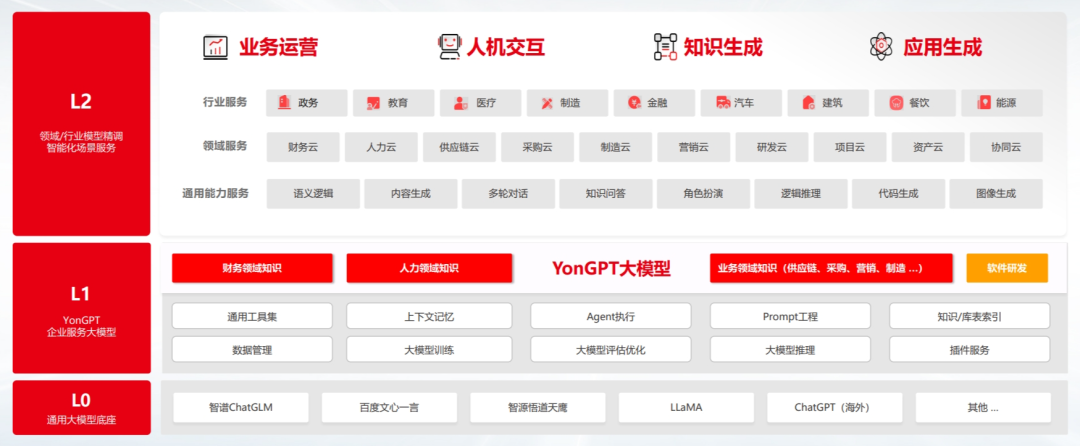This screenshot has height=446, width=1080.
Task: Select the 能源 industry icon
Action: pyautogui.click(x=983, y=103)
